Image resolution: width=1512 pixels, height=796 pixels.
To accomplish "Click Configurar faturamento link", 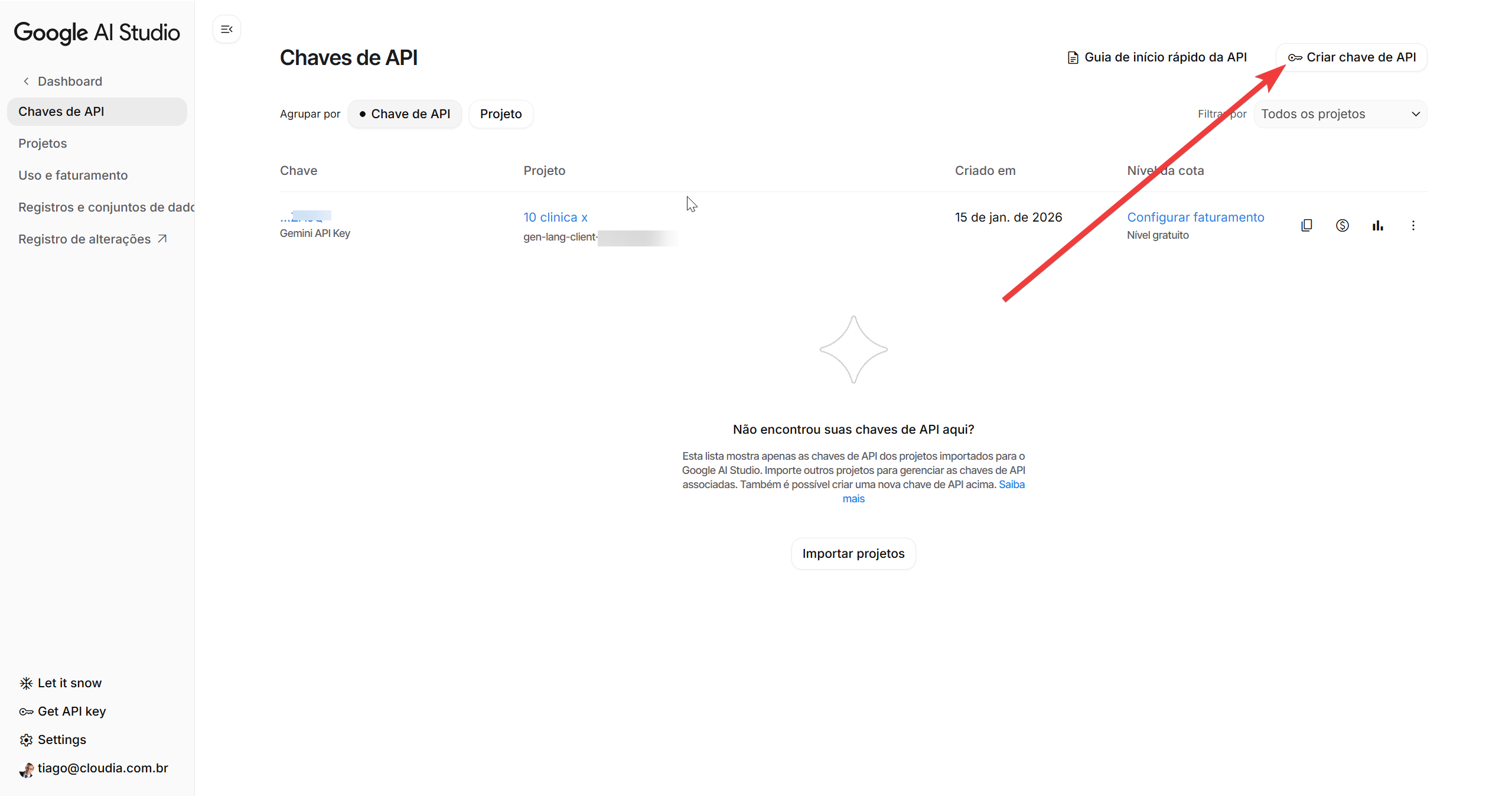I will [1195, 217].
